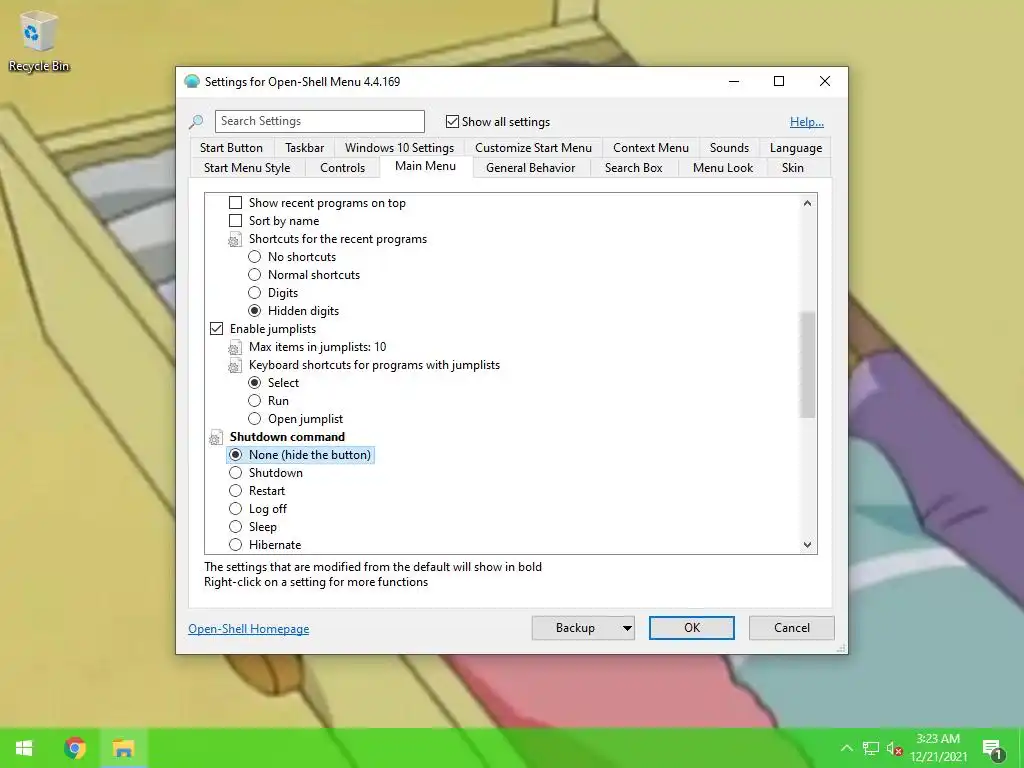1024x768 pixels.
Task: Switch to the Start Menu Style tab
Action: click(247, 168)
